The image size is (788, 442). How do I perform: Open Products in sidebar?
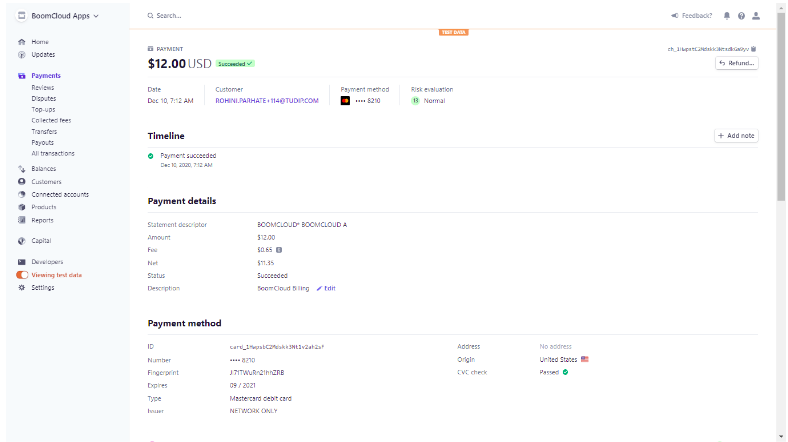[x=44, y=207]
